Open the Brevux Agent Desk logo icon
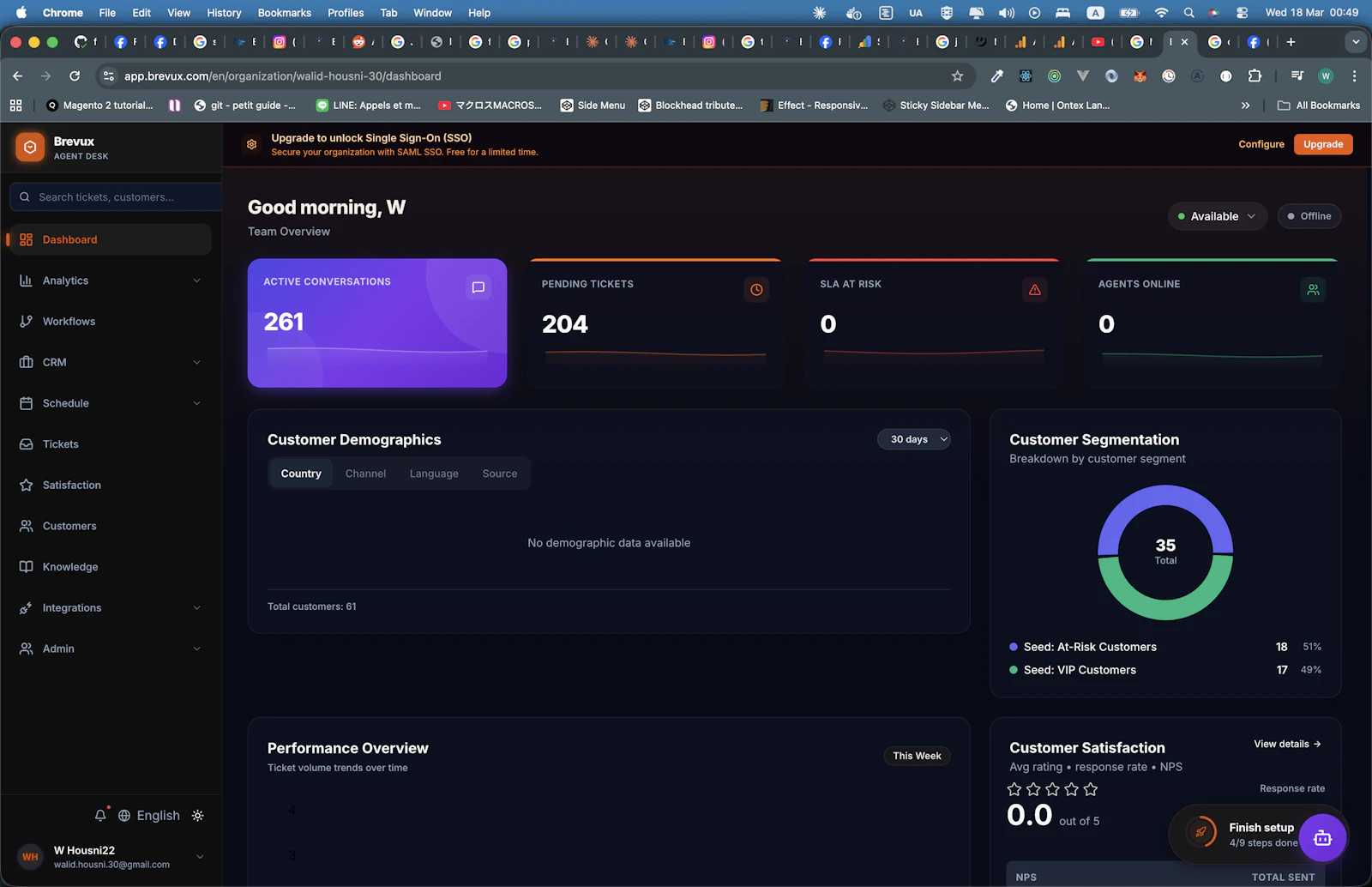Image resolution: width=1372 pixels, height=887 pixels. coord(30,147)
